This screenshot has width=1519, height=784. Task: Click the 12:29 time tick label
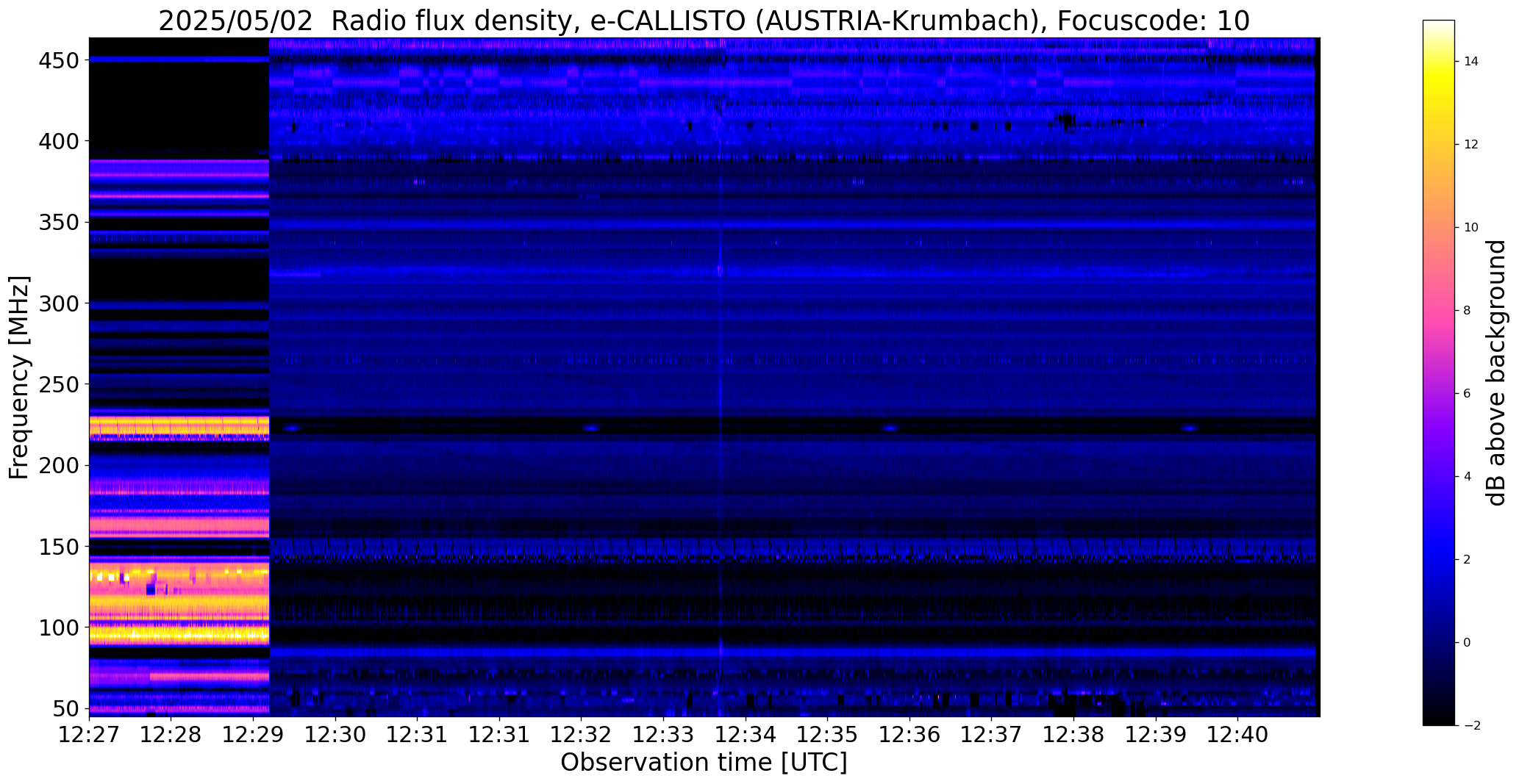click(x=253, y=734)
